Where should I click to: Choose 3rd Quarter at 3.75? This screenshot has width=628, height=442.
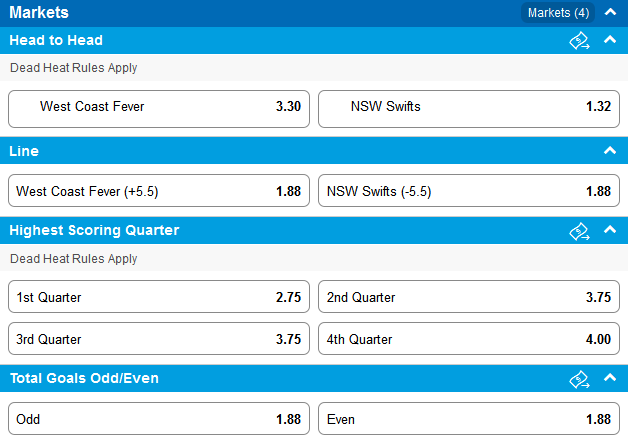pyautogui.click(x=159, y=339)
